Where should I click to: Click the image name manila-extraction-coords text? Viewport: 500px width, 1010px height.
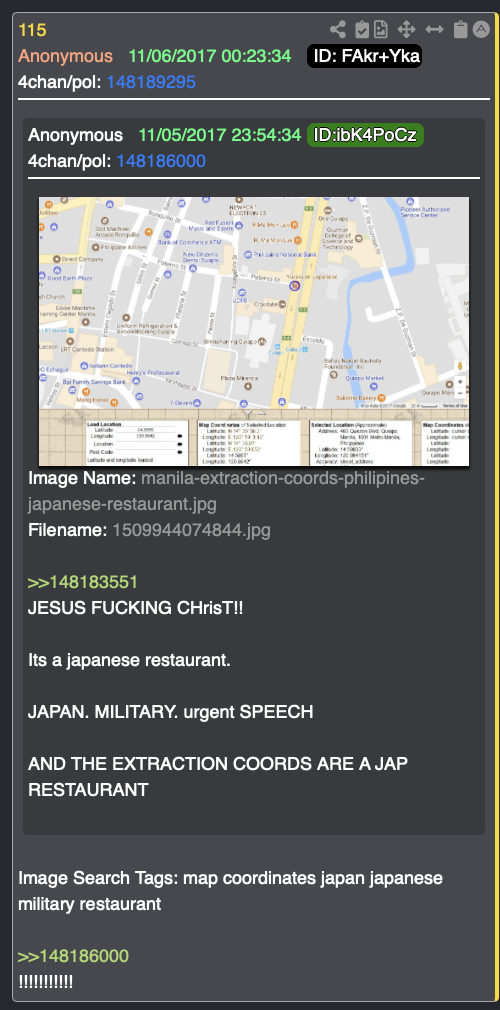click(x=227, y=491)
